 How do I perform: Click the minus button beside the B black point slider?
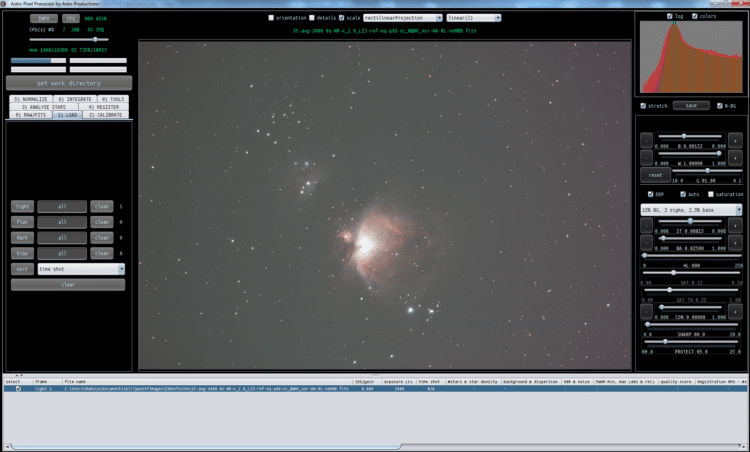coord(646,141)
